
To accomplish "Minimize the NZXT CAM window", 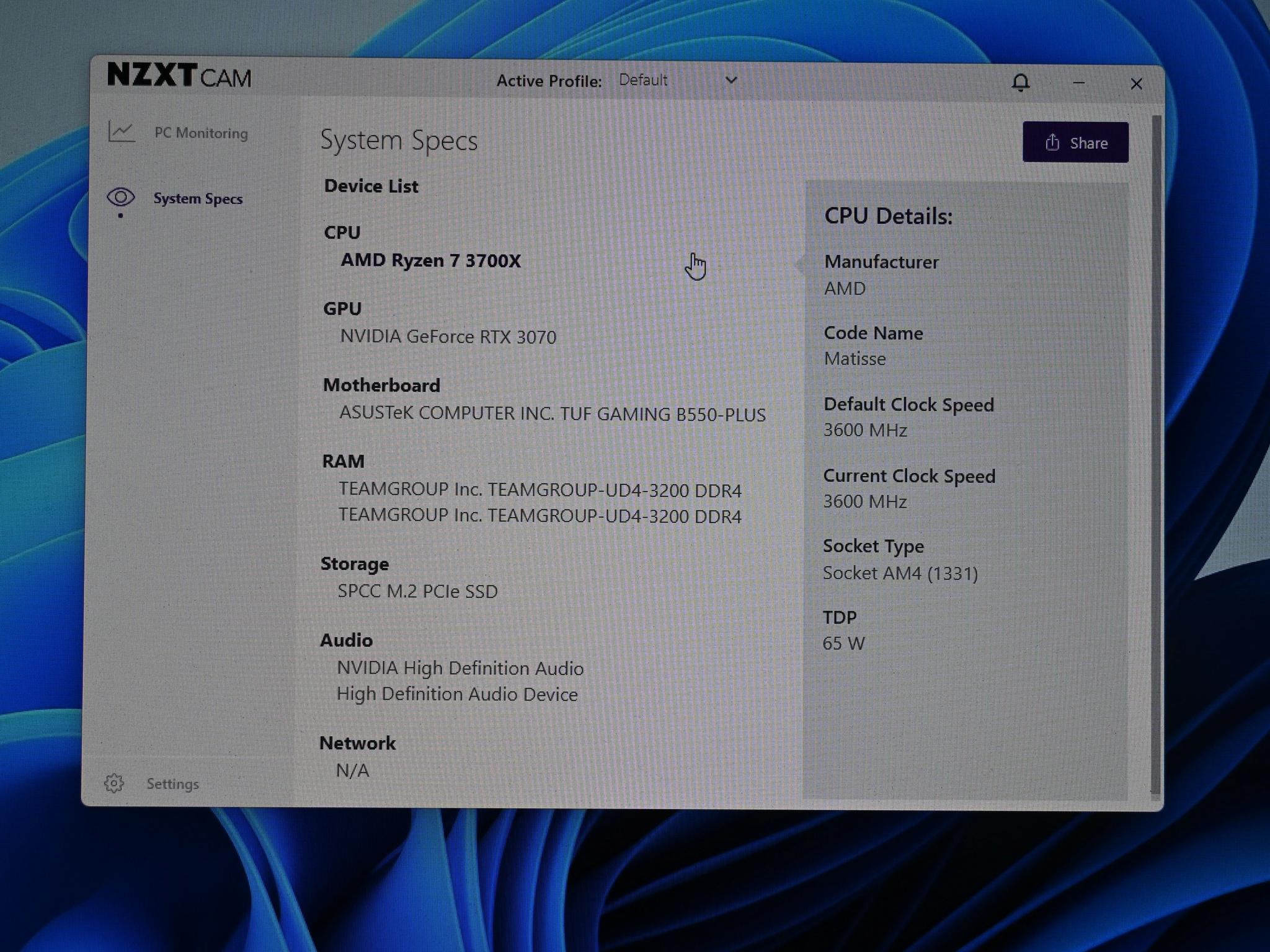I will point(1079,82).
